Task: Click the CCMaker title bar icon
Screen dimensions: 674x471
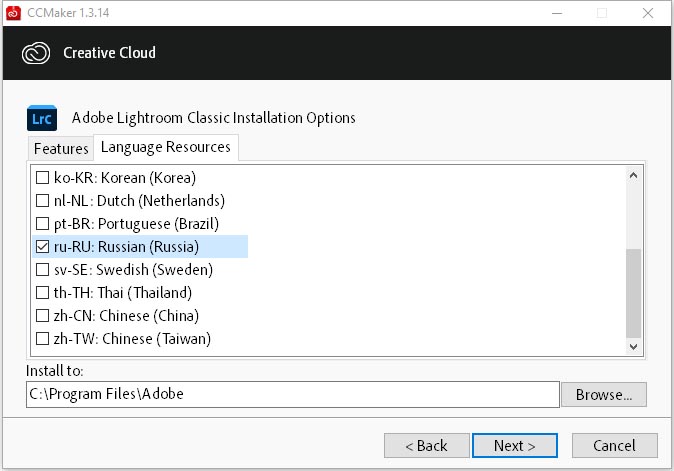Action: pyautogui.click(x=13, y=13)
